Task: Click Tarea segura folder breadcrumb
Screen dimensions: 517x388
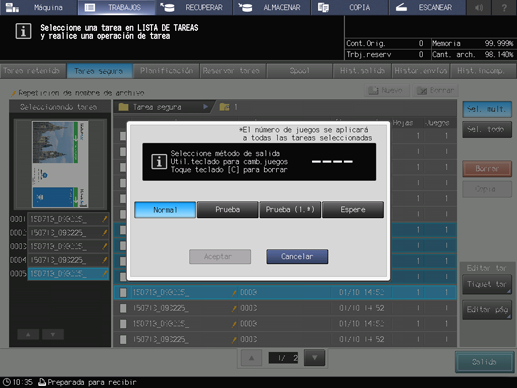Action: click(157, 107)
